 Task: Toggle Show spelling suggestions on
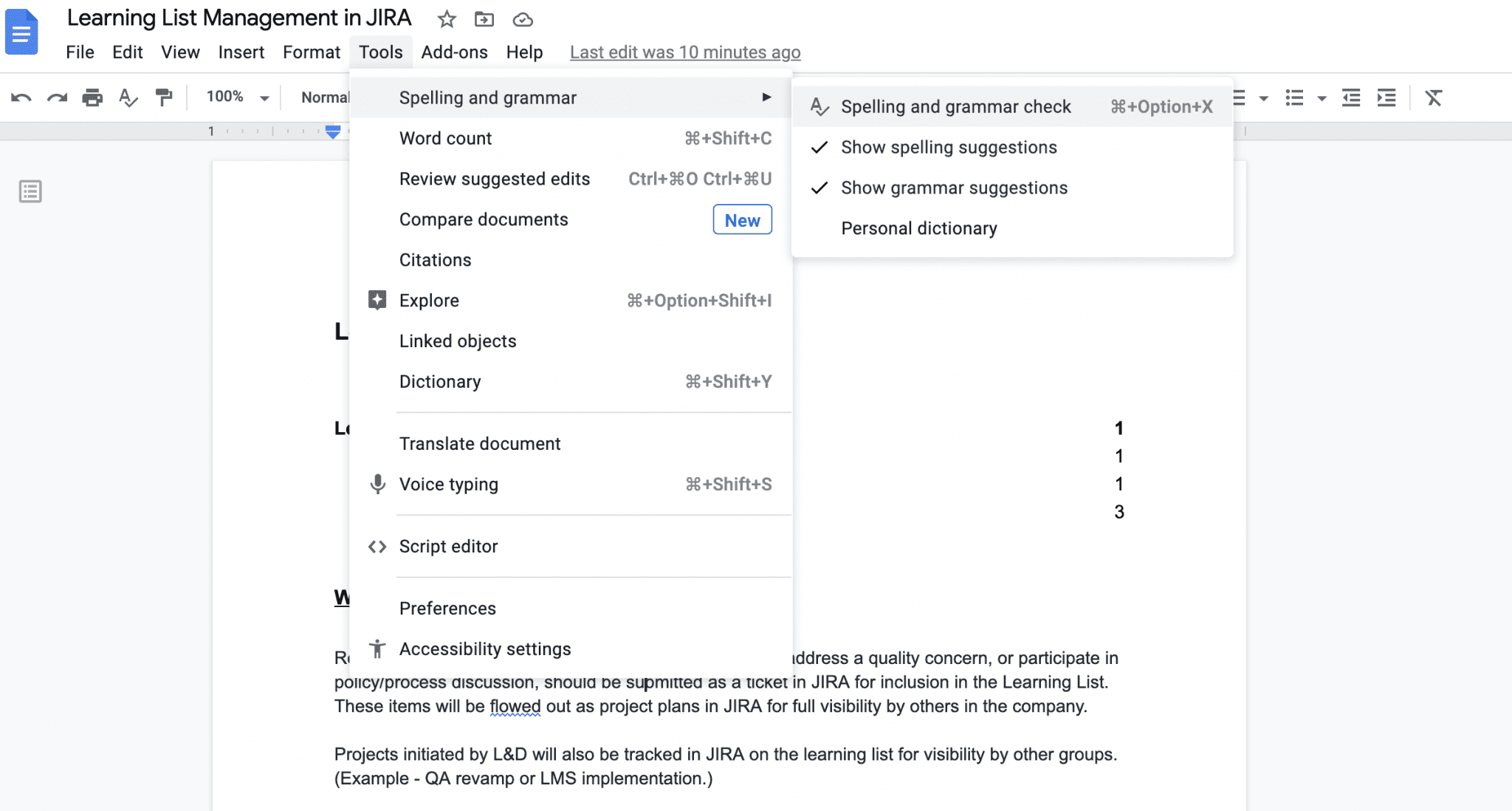947,147
